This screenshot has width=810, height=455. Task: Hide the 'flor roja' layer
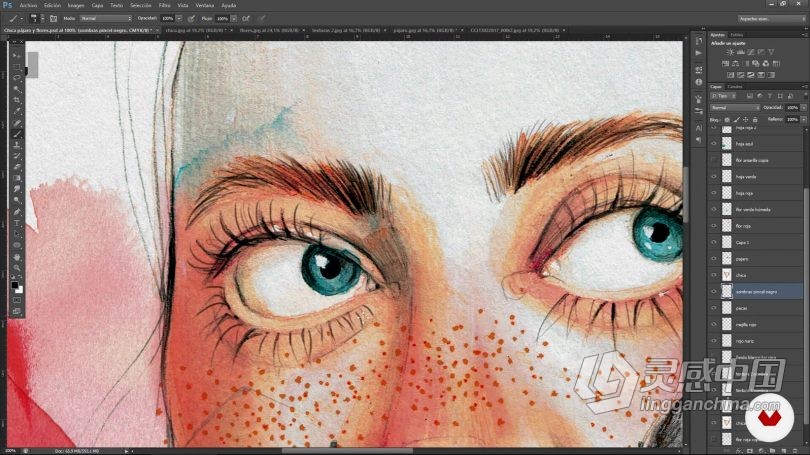coord(714,226)
